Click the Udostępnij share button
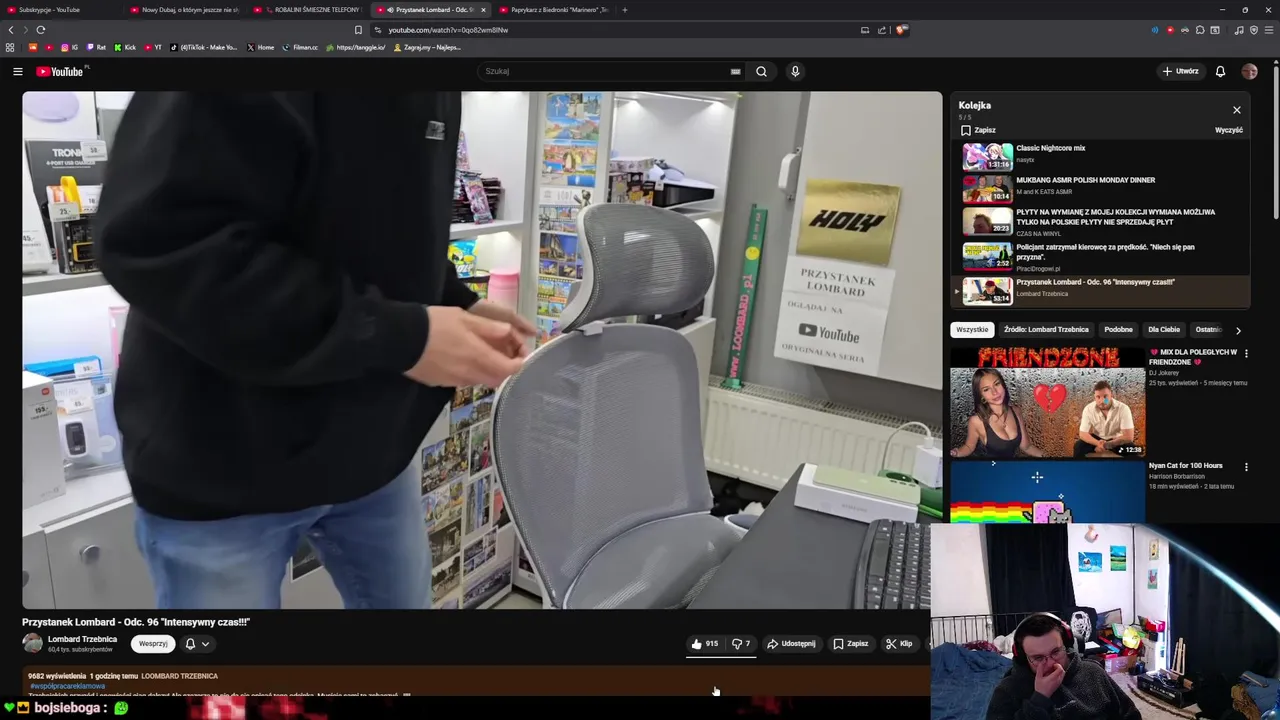 [791, 644]
